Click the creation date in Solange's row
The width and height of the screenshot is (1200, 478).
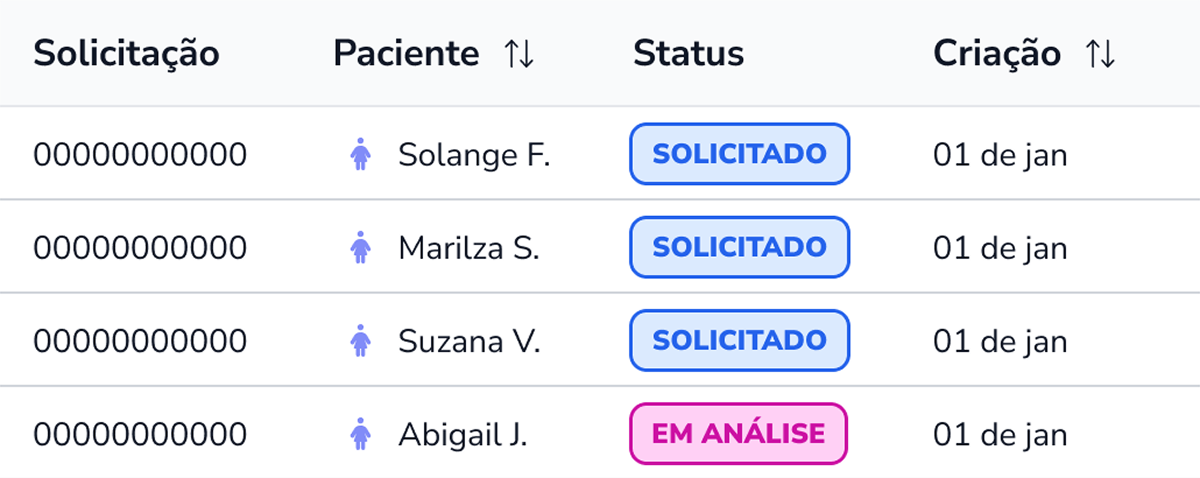coord(1000,156)
